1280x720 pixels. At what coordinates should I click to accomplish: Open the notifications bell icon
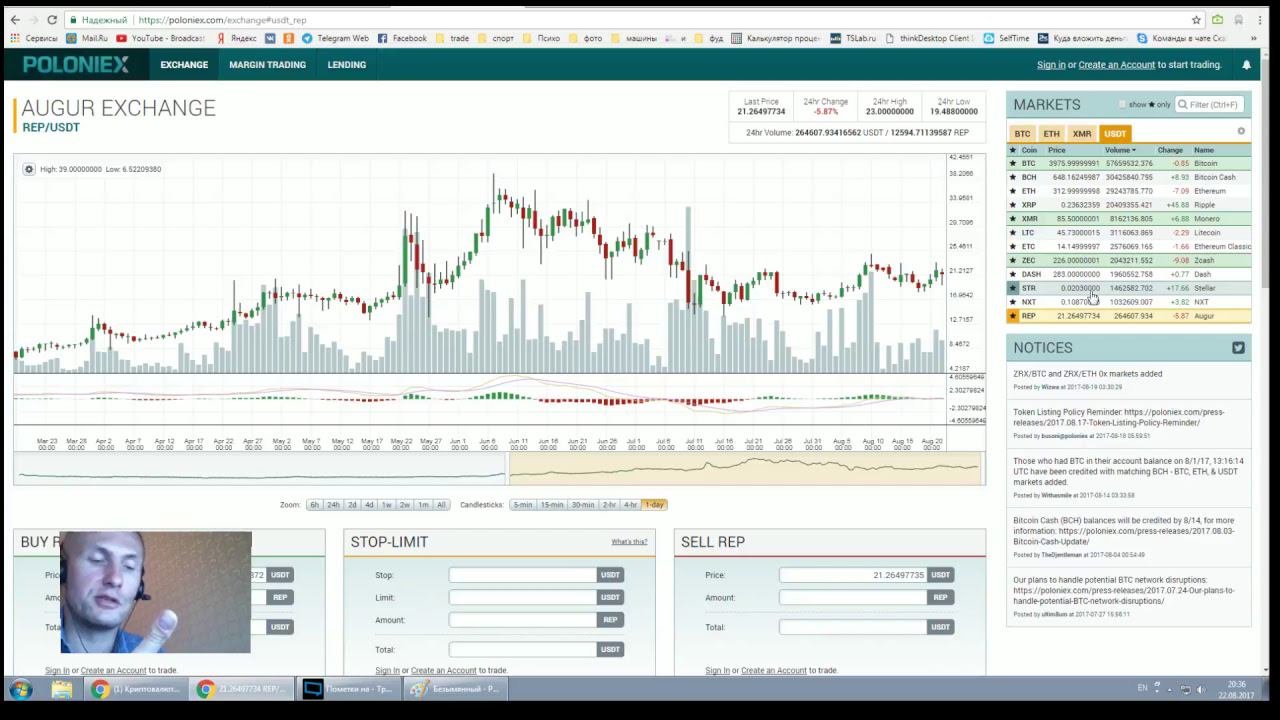tap(1246, 65)
